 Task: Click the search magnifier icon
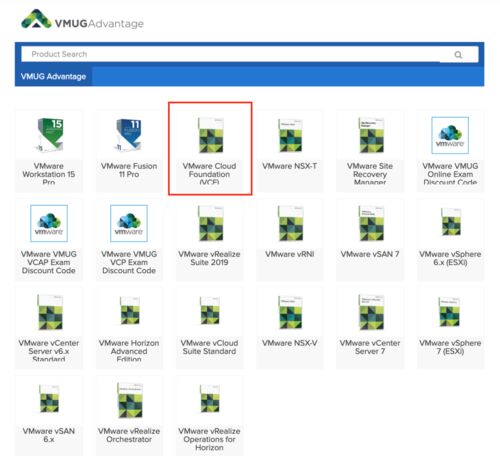coord(458,55)
